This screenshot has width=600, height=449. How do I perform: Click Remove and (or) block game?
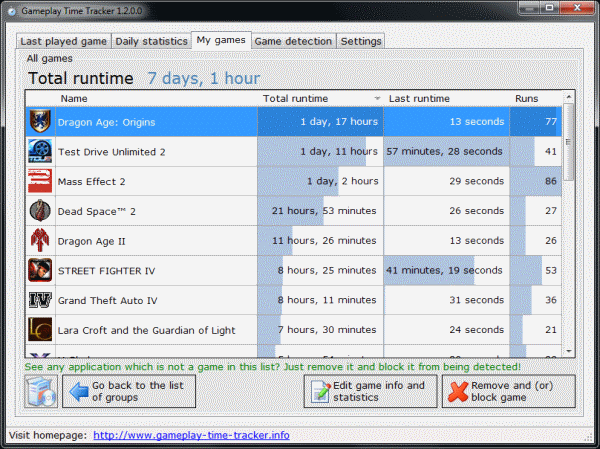pyautogui.click(x=509, y=391)
